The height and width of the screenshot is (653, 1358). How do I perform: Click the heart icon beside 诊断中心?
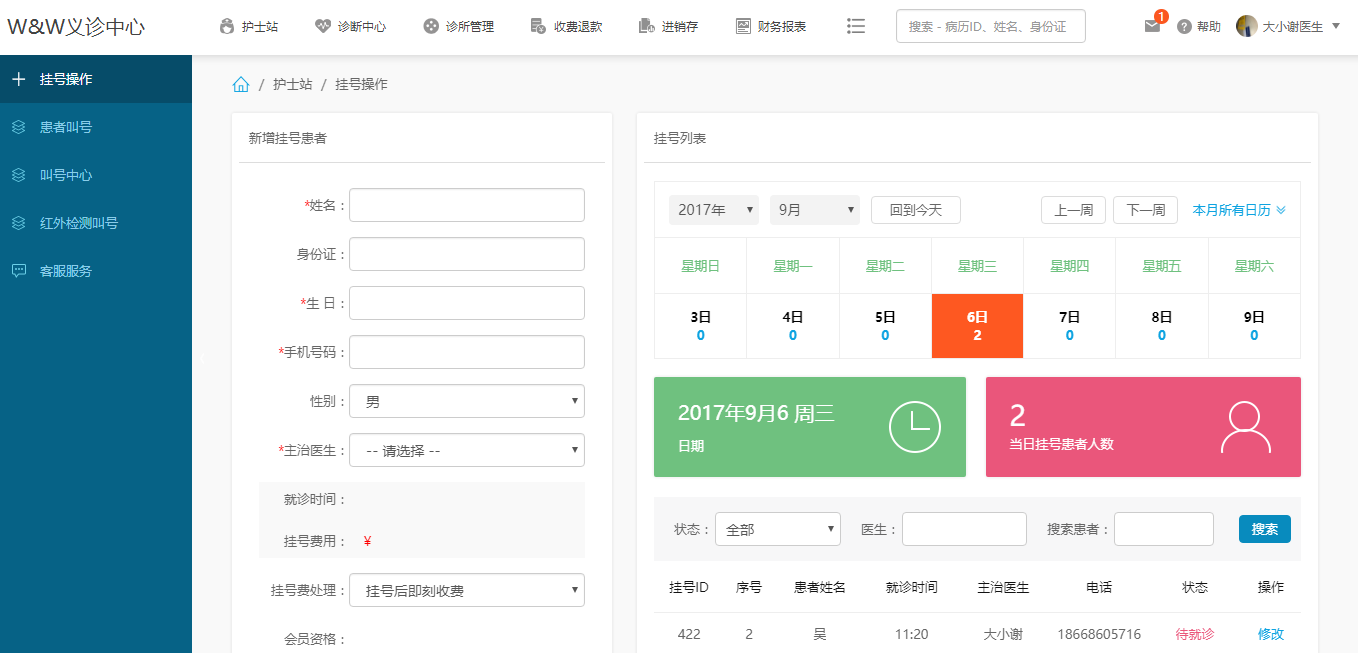click(322, 26)
